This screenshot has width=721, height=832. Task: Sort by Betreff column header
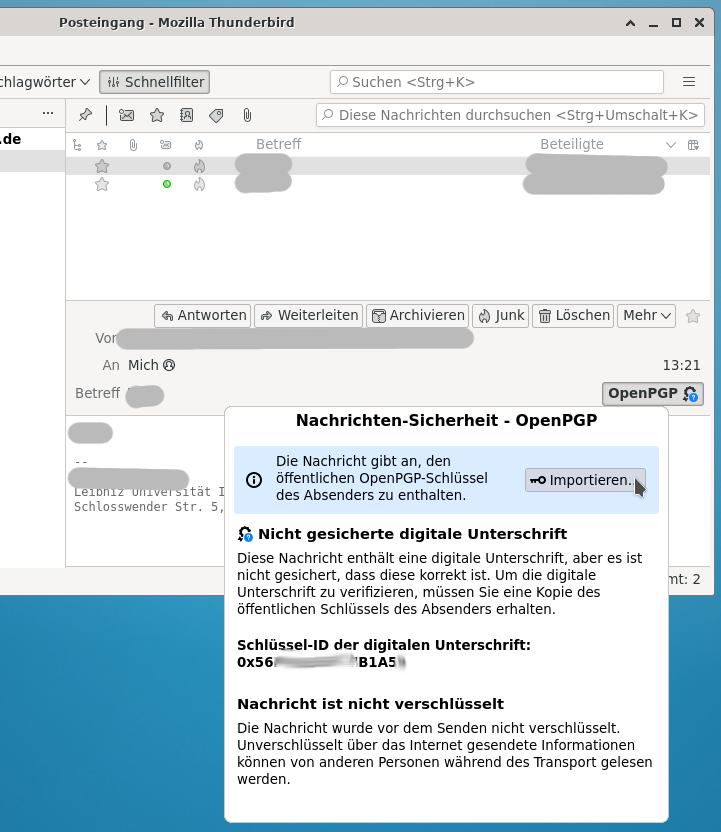278,144
